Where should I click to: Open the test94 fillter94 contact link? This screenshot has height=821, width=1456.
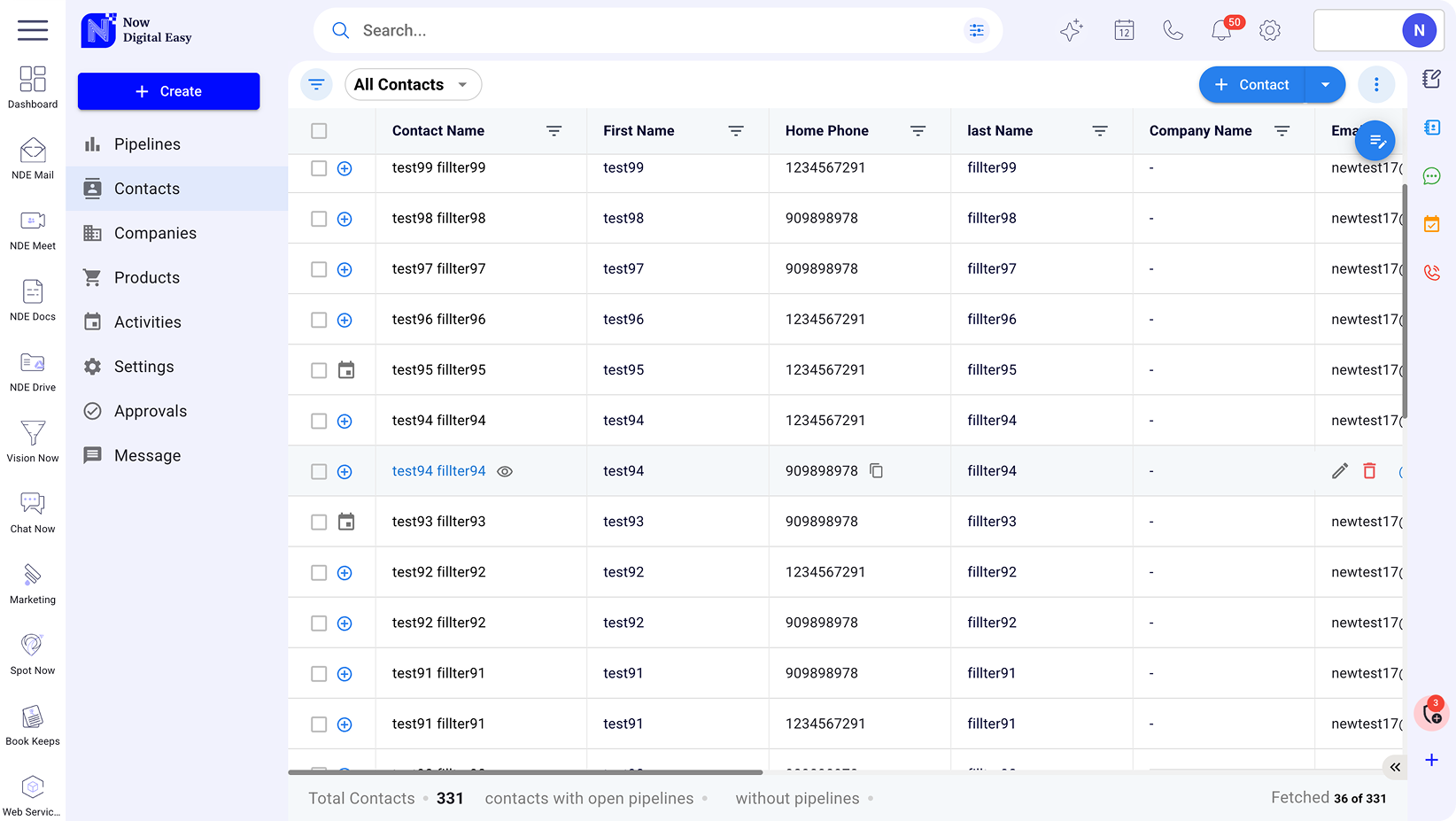point(438,471)
